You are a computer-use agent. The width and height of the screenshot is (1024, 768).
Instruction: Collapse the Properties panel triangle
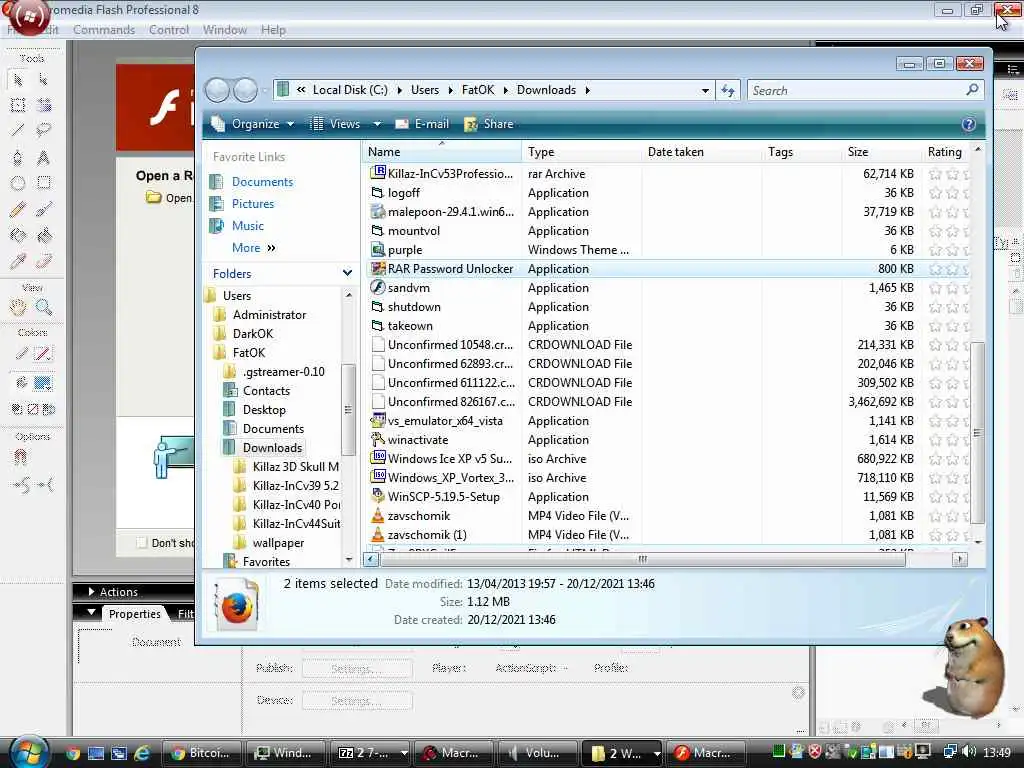[x=91, y=613]
